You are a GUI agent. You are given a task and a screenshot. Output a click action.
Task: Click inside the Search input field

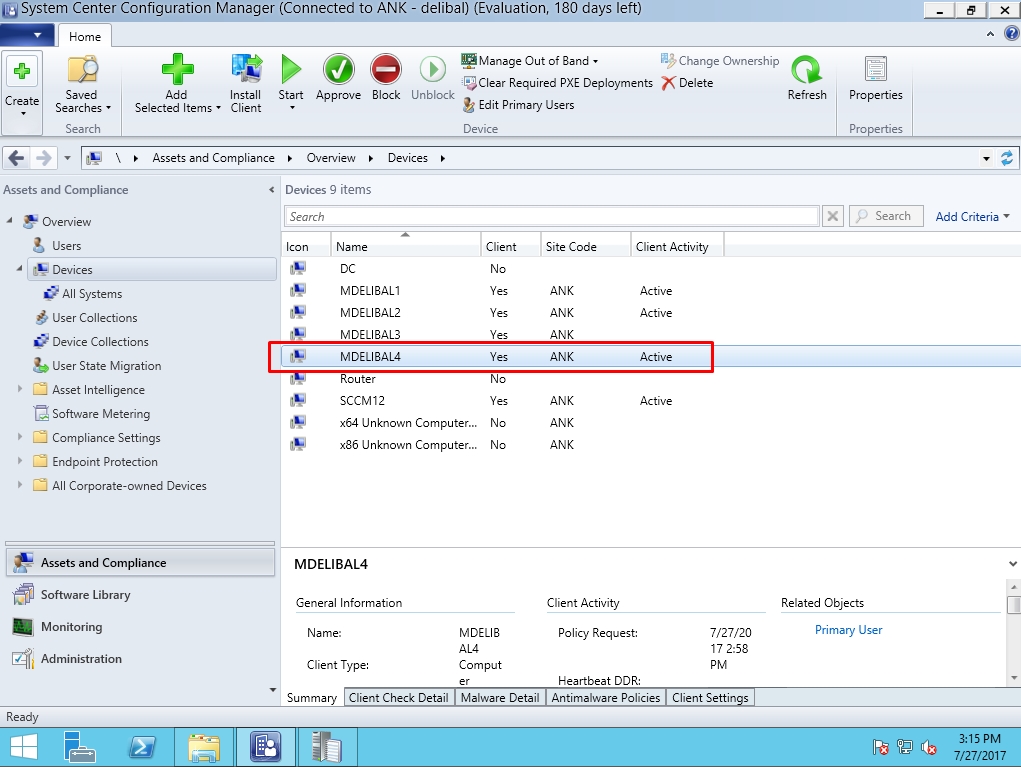[551, 216]
